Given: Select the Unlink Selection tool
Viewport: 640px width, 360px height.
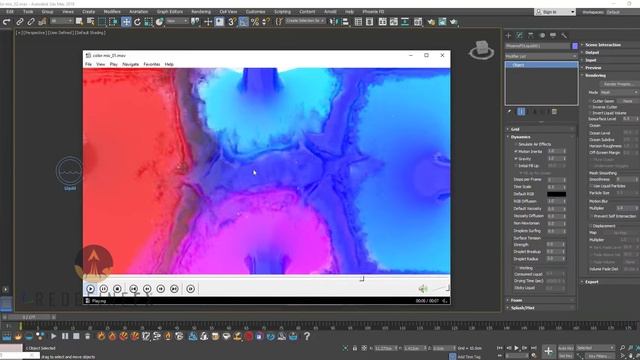Looking at the screenshot, I should point(31,22).
